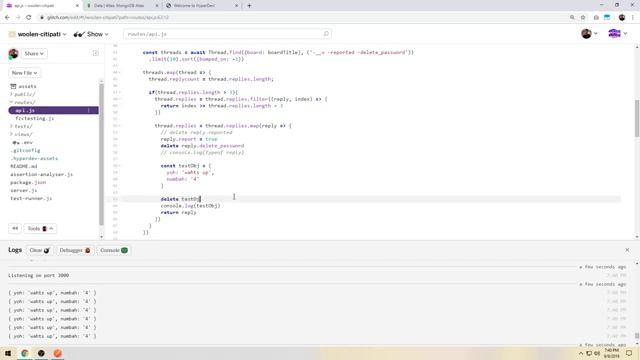This screenshot has width=640, height=360.
Task: Open README.md file
Action: (x=24, y=167)
